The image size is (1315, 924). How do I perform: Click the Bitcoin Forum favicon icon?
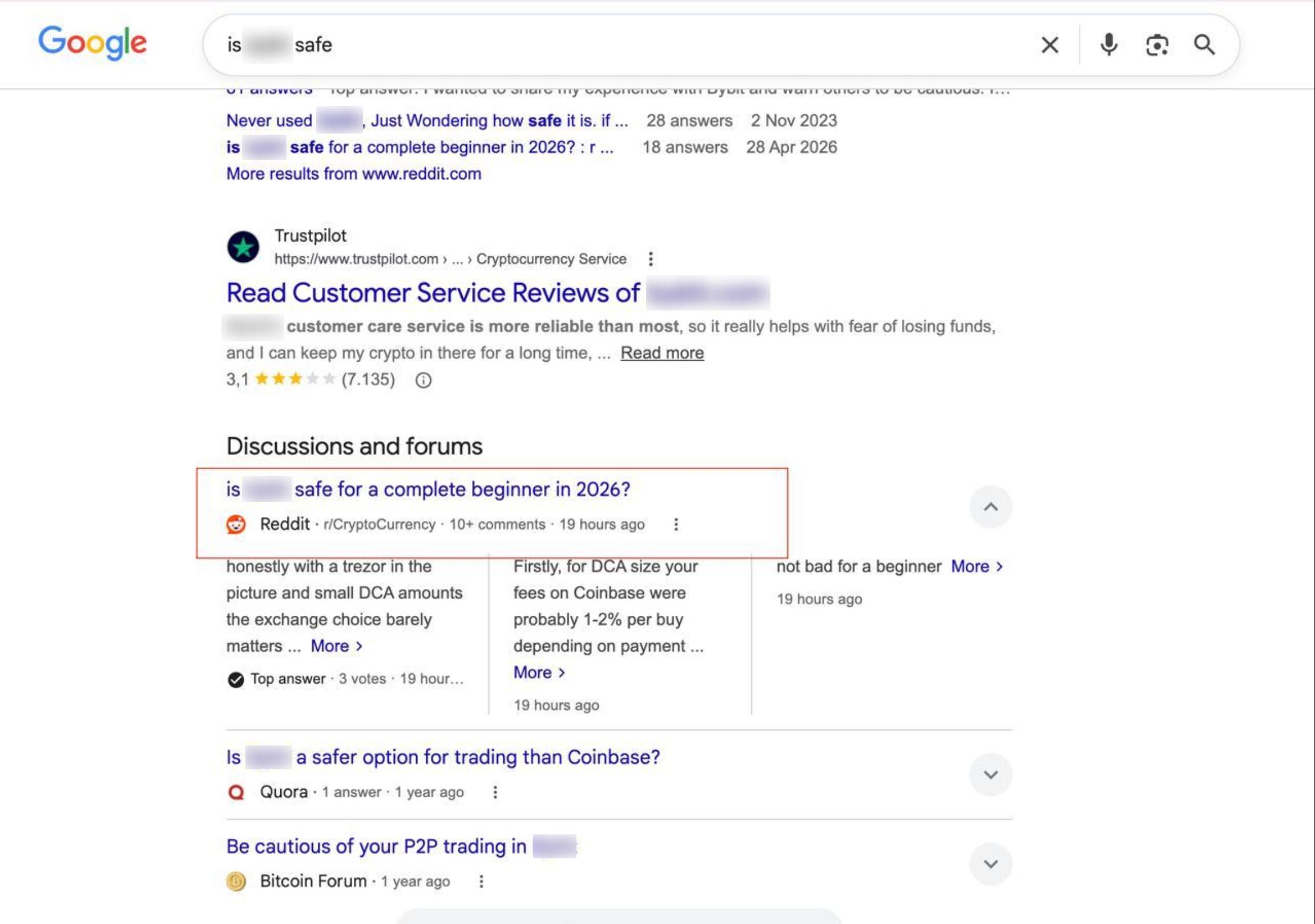[236, 881]
